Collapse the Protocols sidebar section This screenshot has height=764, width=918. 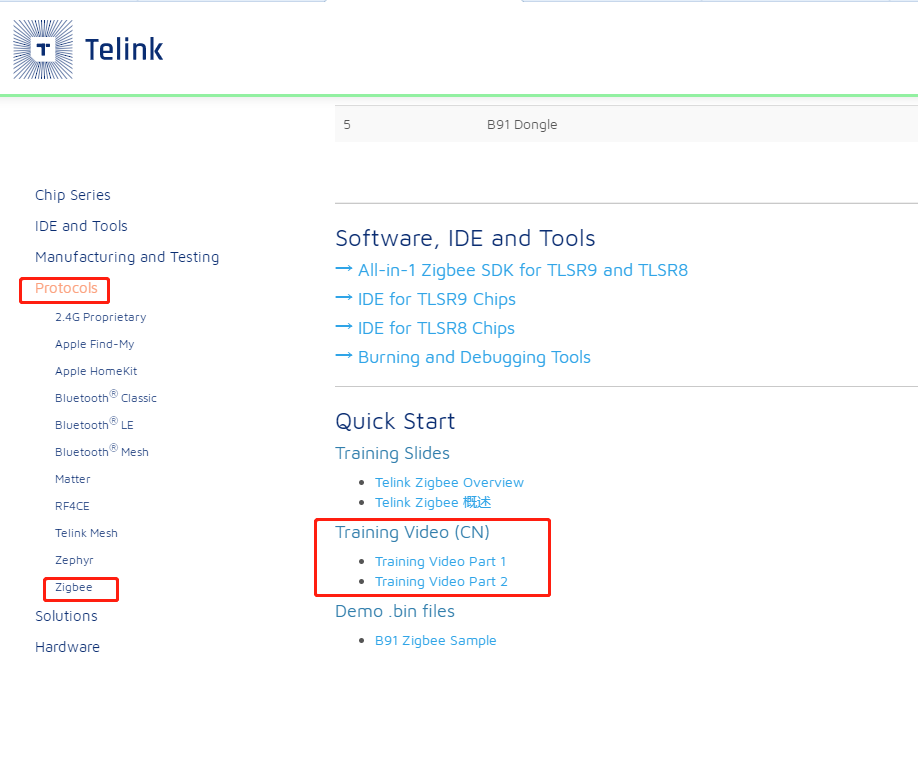point(66,288)
